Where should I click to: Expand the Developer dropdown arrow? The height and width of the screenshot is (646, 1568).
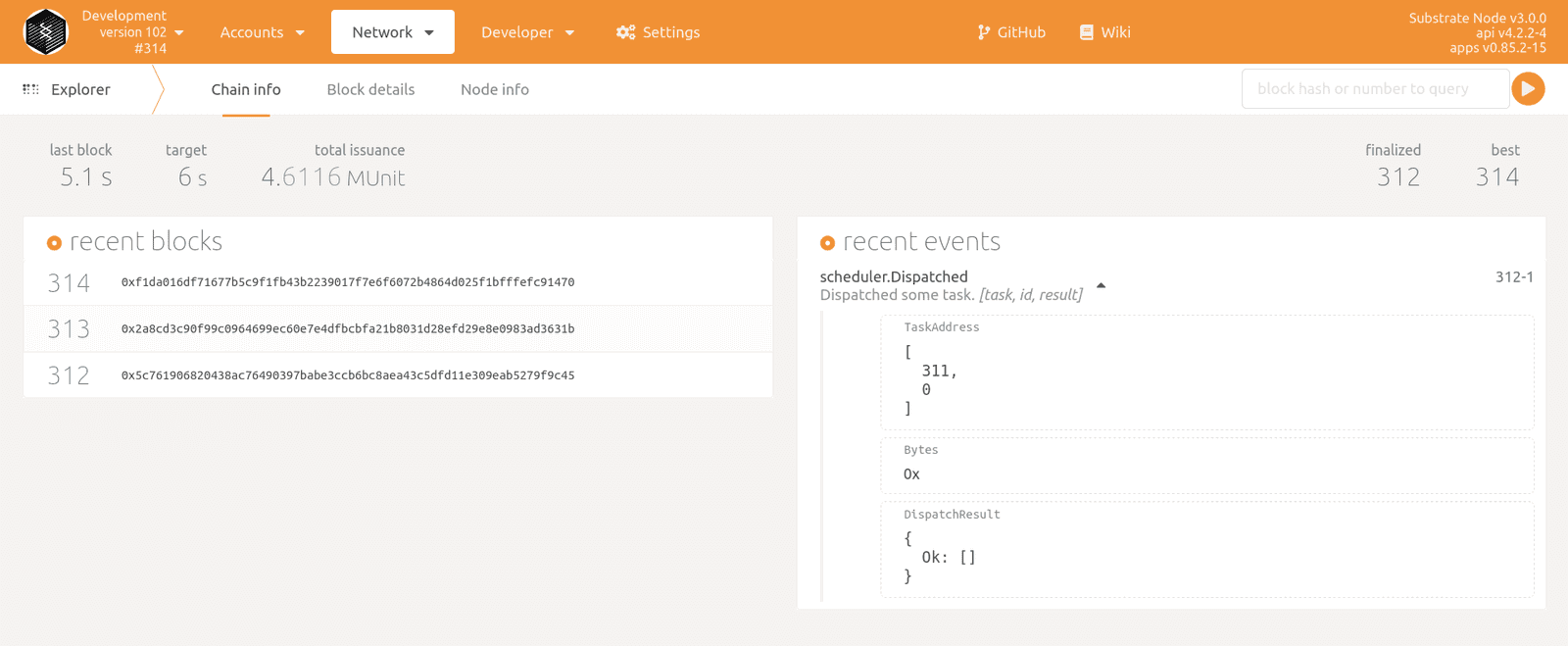[x=570, y=32]
